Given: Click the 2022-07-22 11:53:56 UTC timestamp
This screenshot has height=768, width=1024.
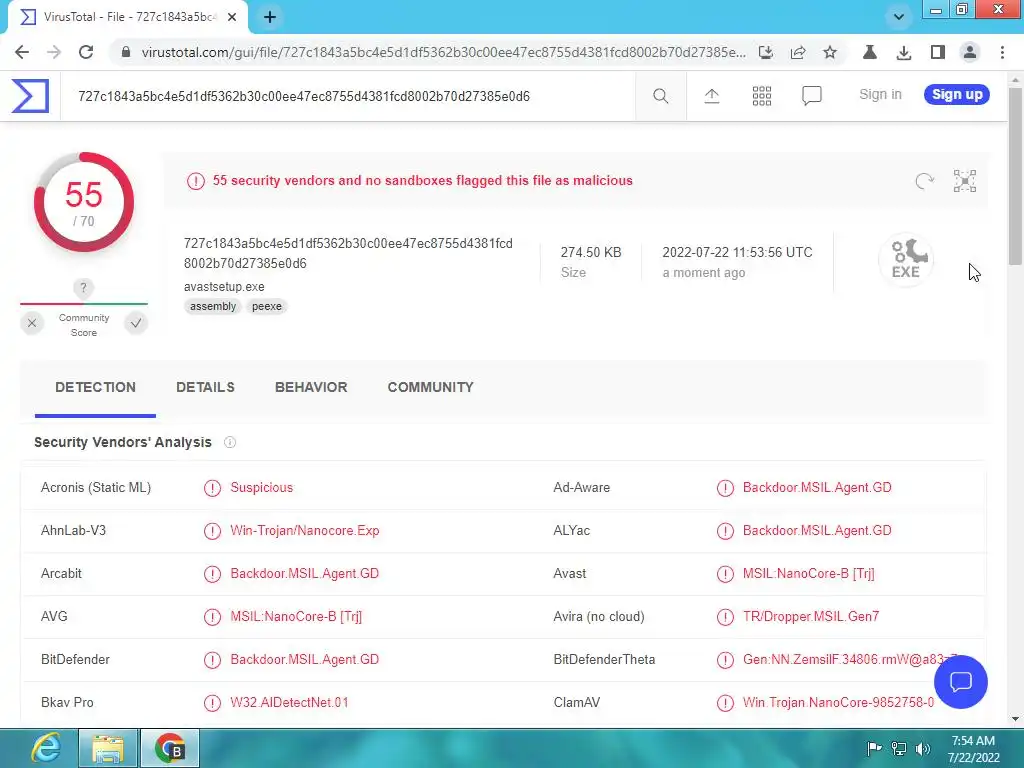Looking at the screenshot, I should coord(737,252).
